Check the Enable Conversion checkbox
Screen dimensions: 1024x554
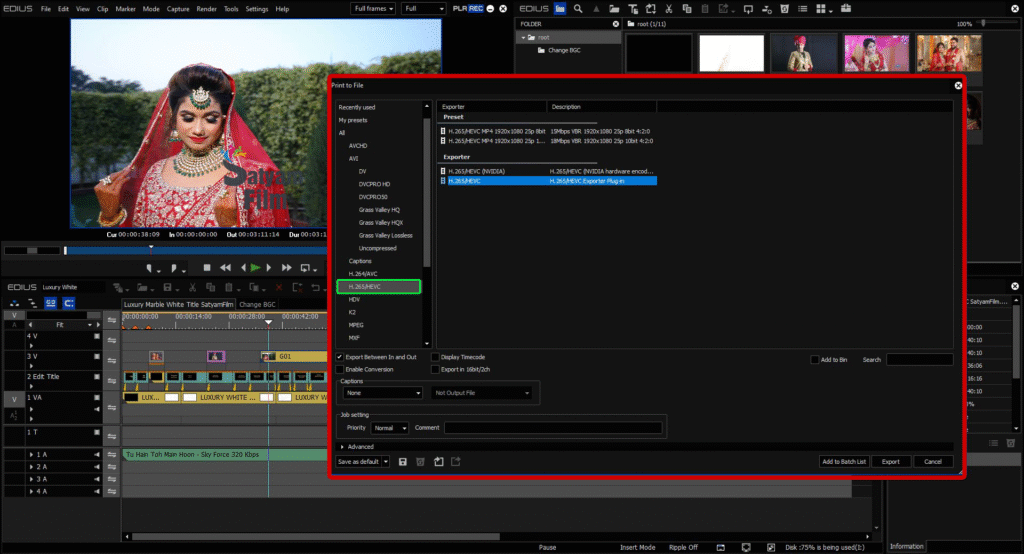click(x=340, y=370)
